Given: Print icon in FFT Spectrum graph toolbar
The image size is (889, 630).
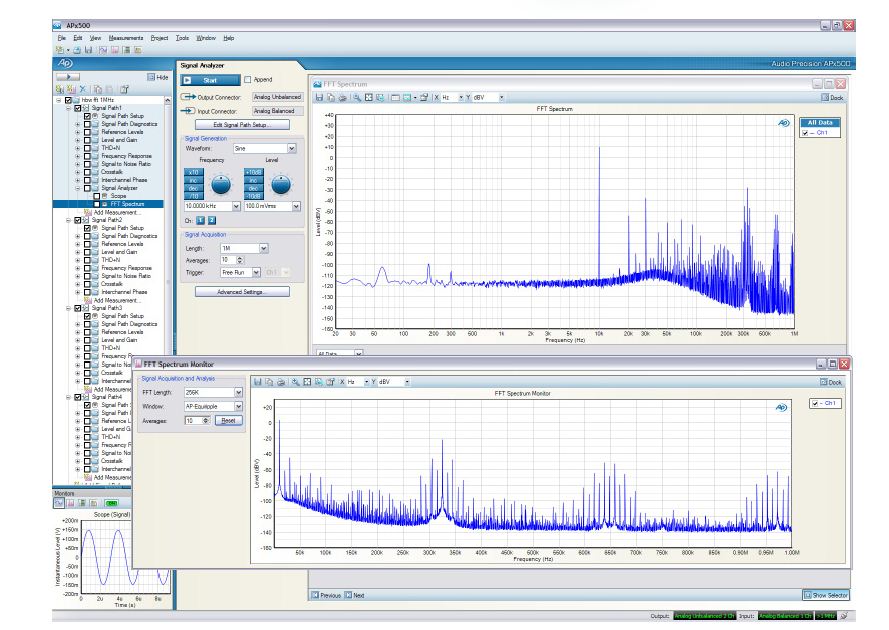Looking at the screenshot, I should [x=342, y=98].
